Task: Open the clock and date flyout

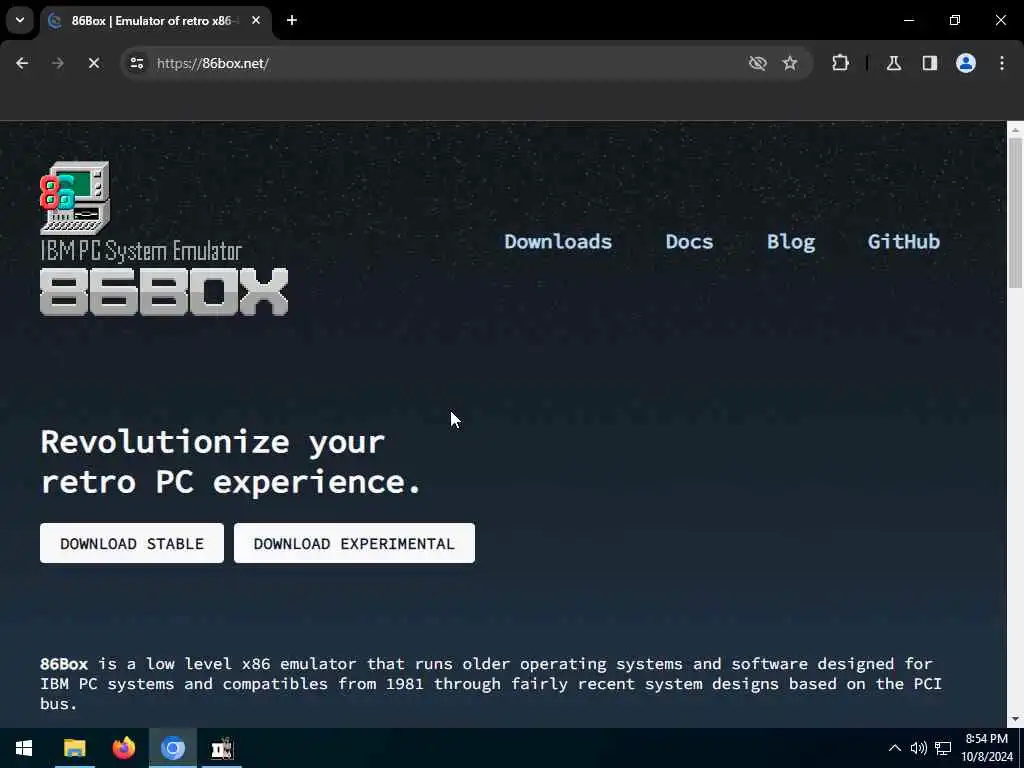Action: (x=986, y=748)
